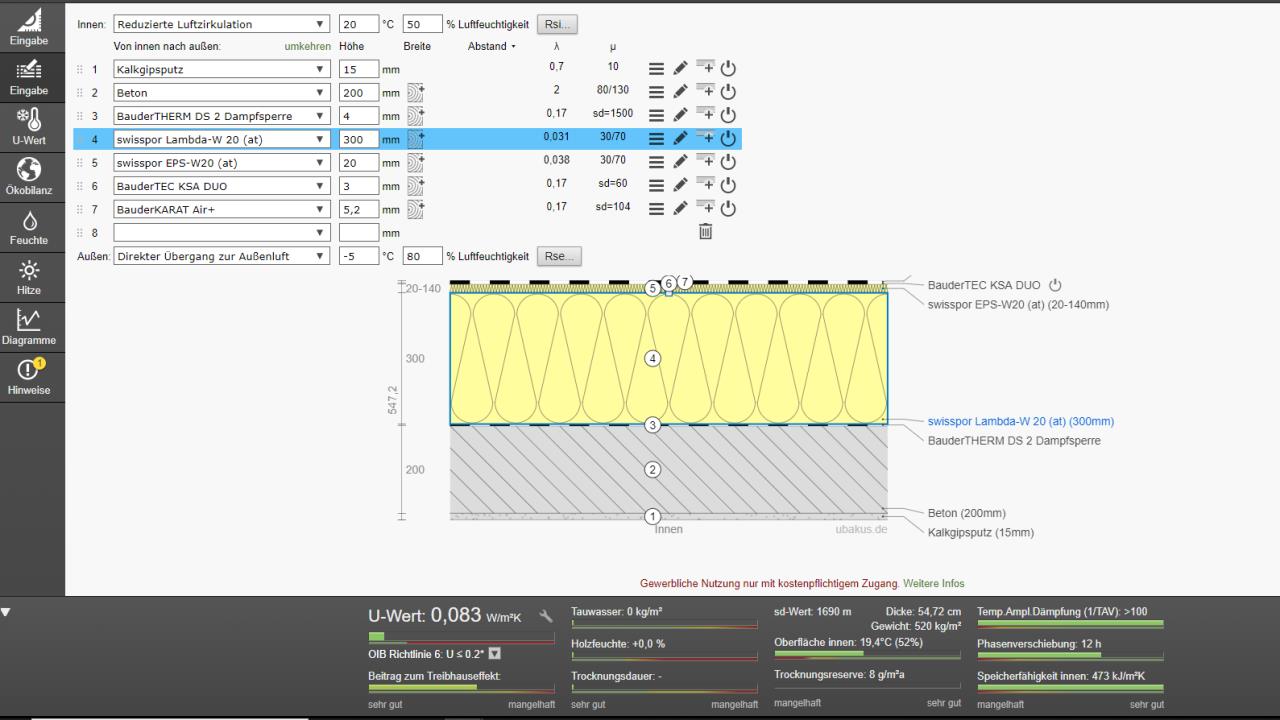Image resolution: width=1280 pixels, height=720 pixels.
Task: Click the umkehren link
Action: coord(307,46)
